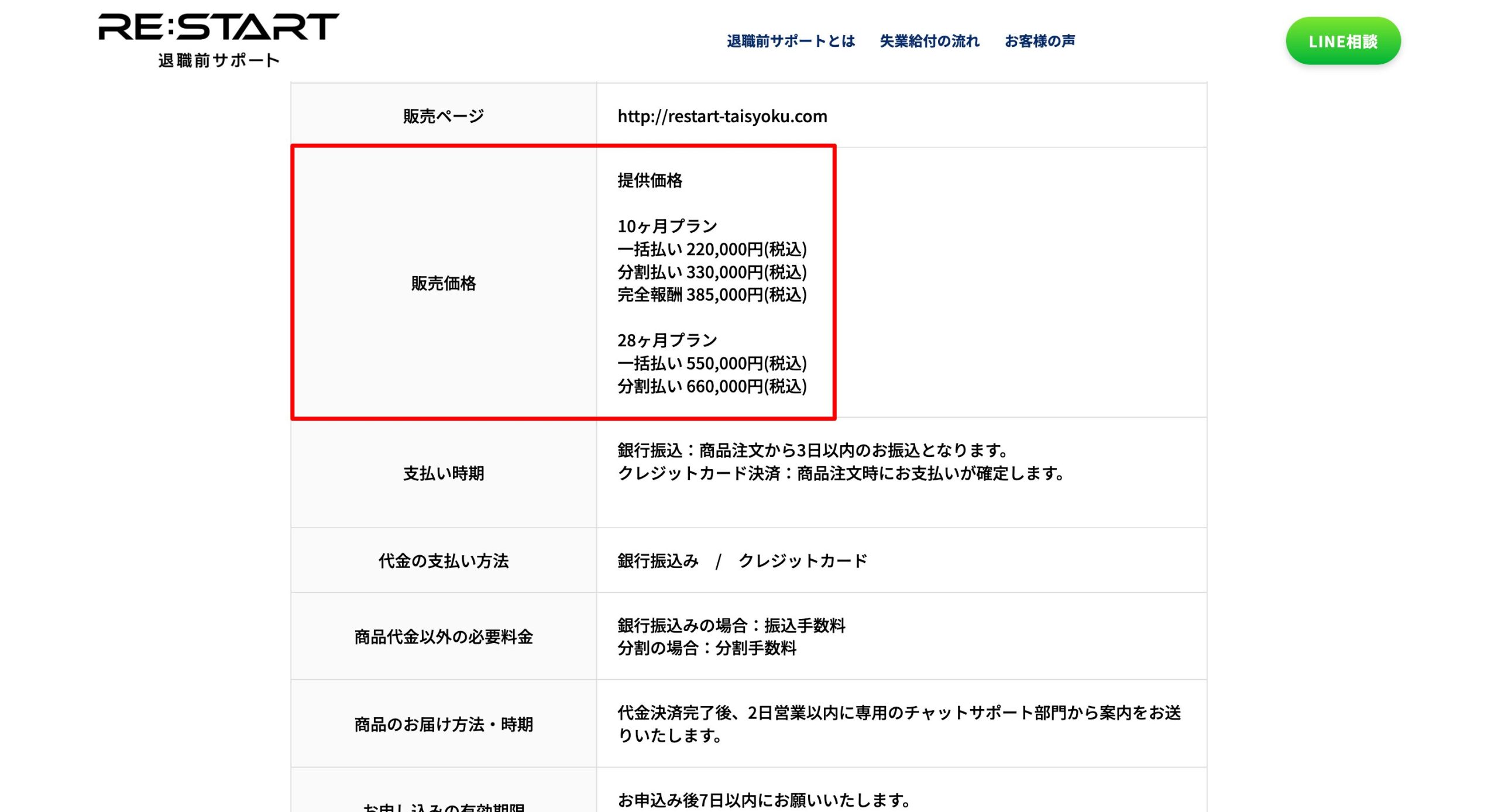Click 一括払い 550,000円(税込) line
Image resolution: width=1498 pixels, height=812 pixels.
(x=712, y=363)
